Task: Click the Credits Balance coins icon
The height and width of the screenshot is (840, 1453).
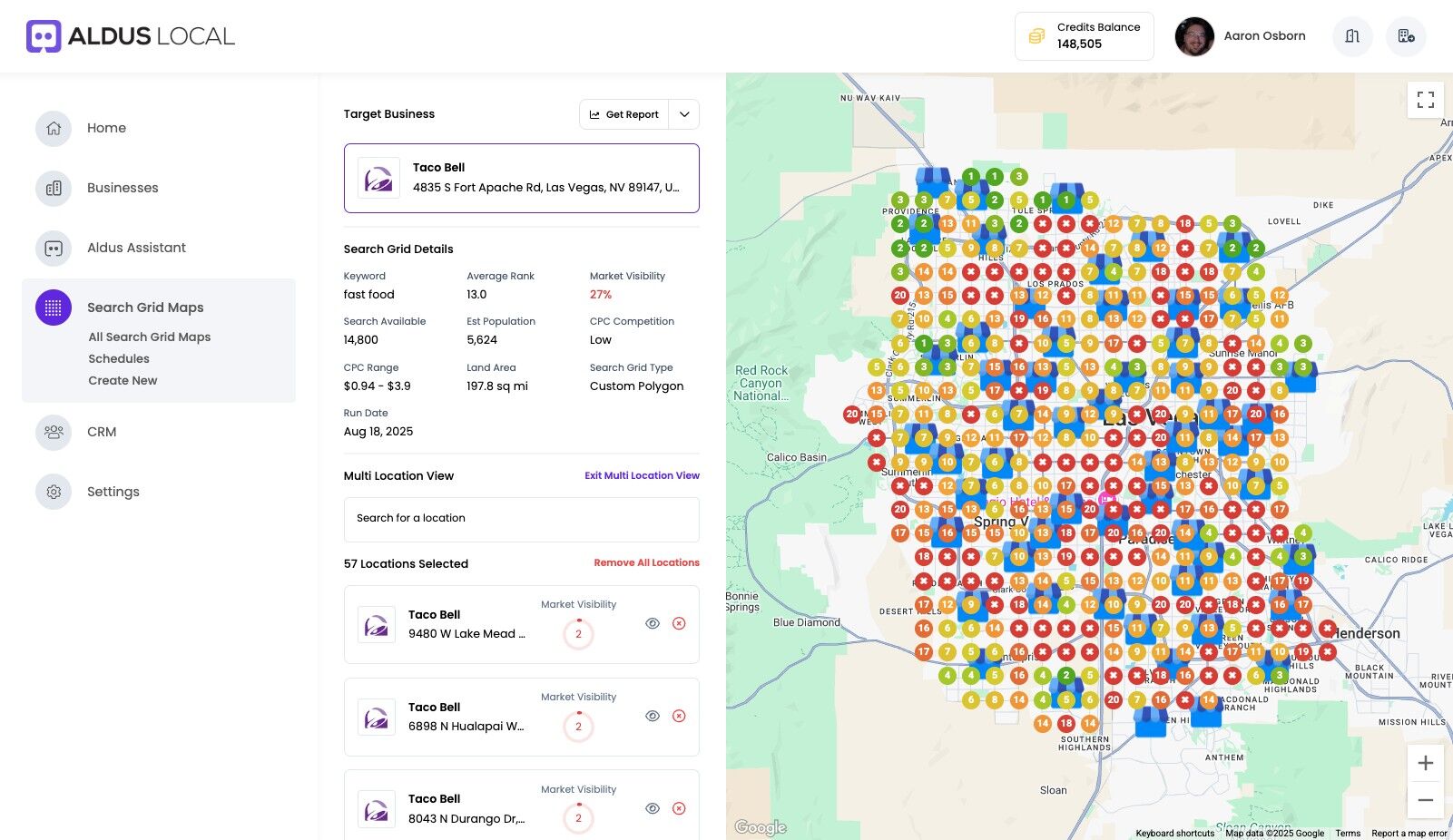Action: (x=1036, y=36)
